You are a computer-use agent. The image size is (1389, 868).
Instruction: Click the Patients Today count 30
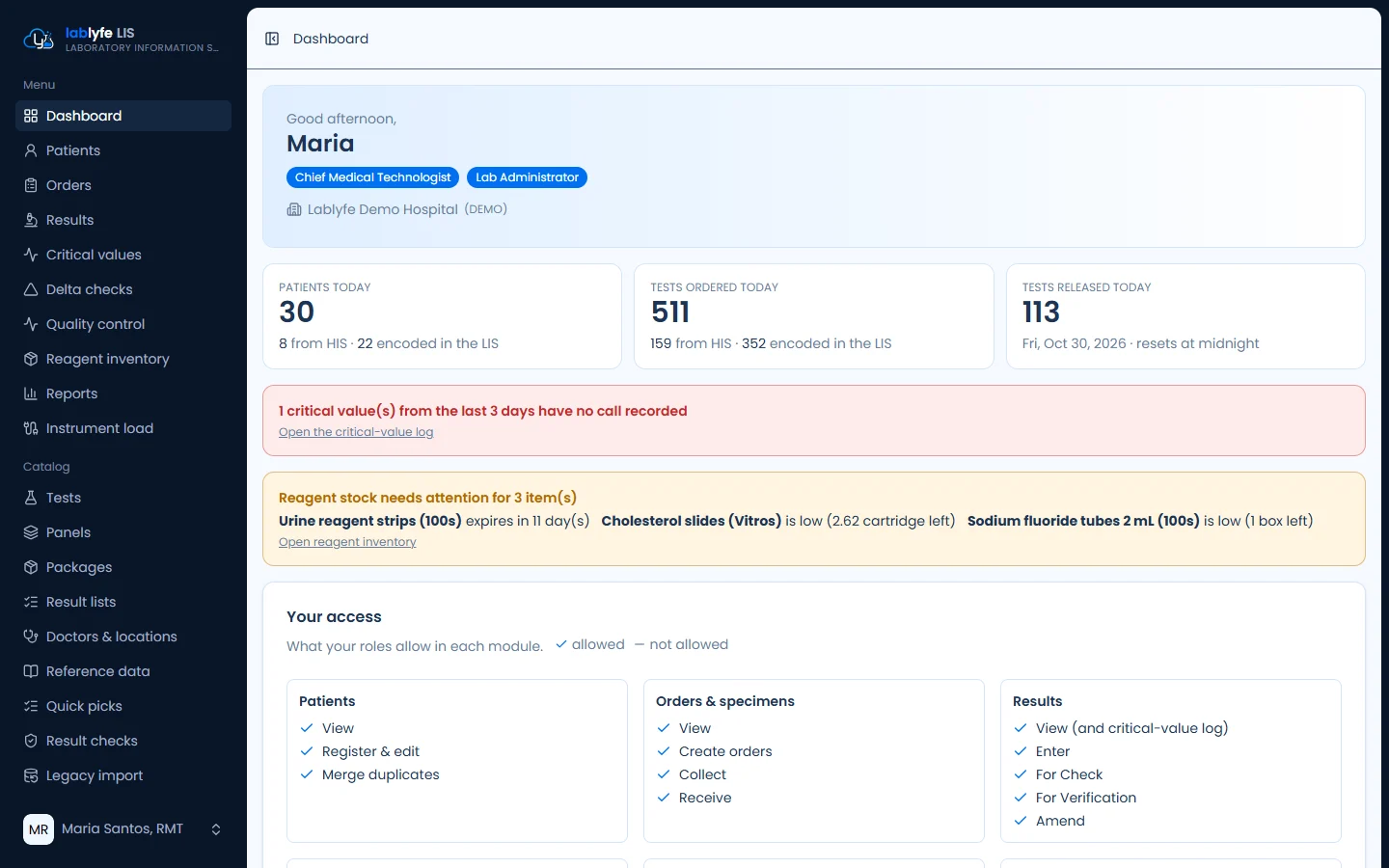pos(297,312)
